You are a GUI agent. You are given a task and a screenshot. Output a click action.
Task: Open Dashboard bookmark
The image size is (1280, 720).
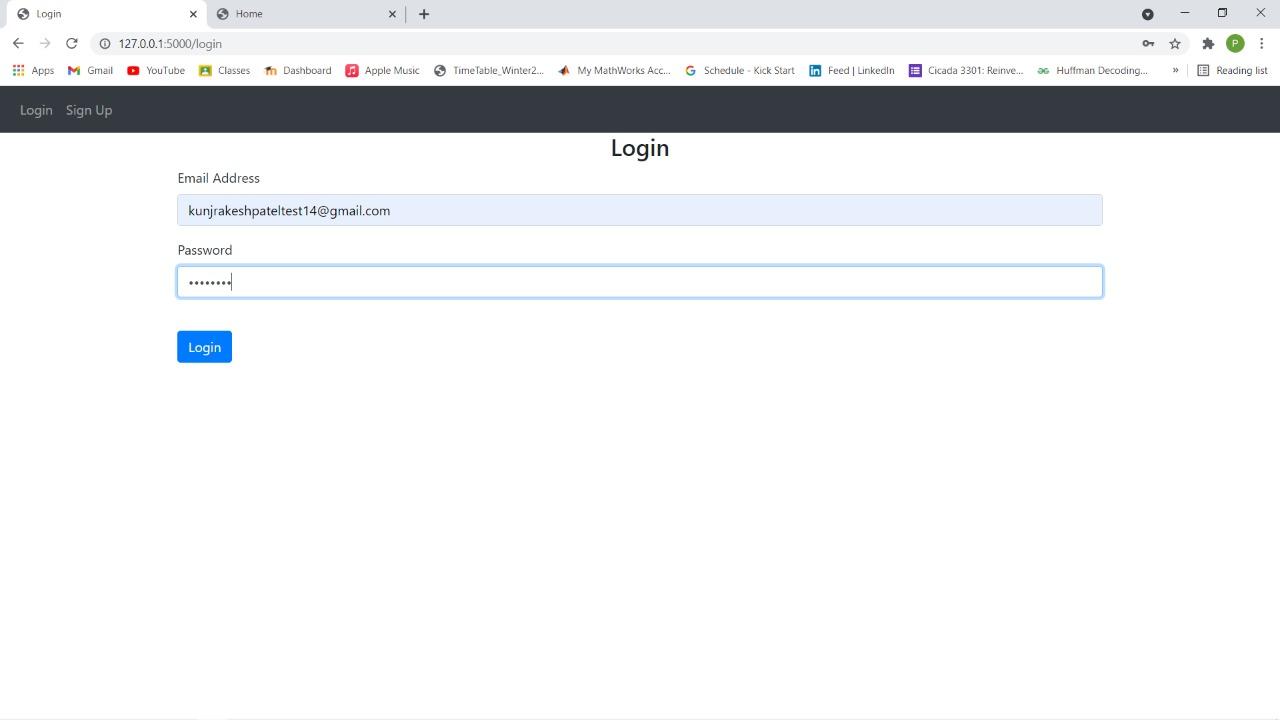(297, 70)
